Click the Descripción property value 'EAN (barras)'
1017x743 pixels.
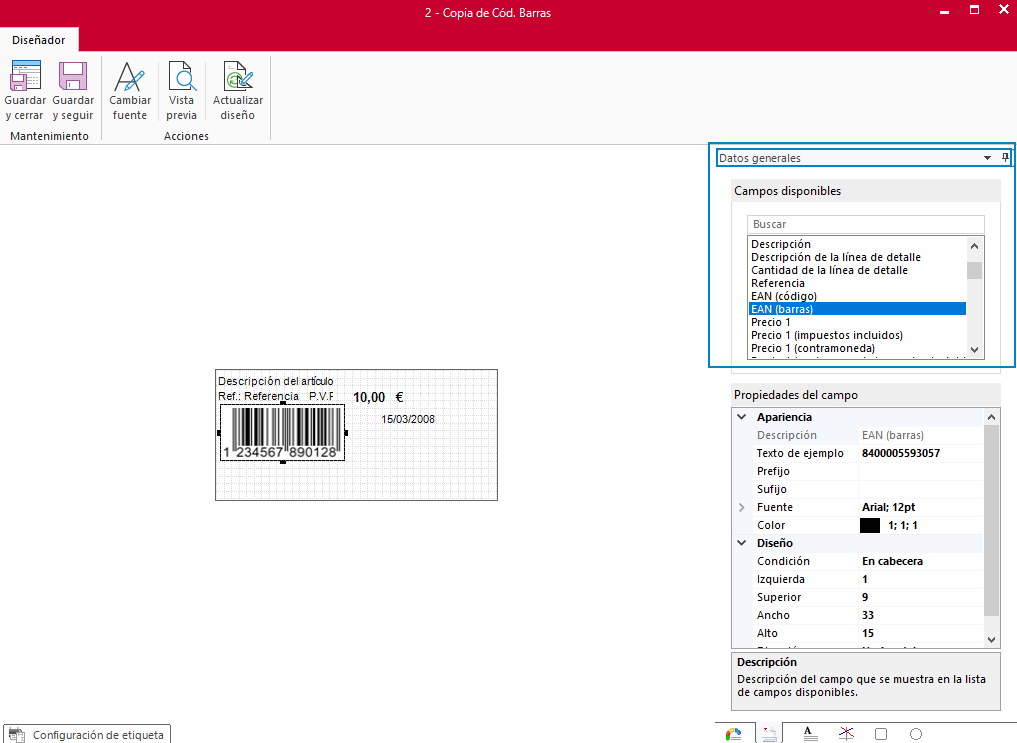[x=892, y=435]
